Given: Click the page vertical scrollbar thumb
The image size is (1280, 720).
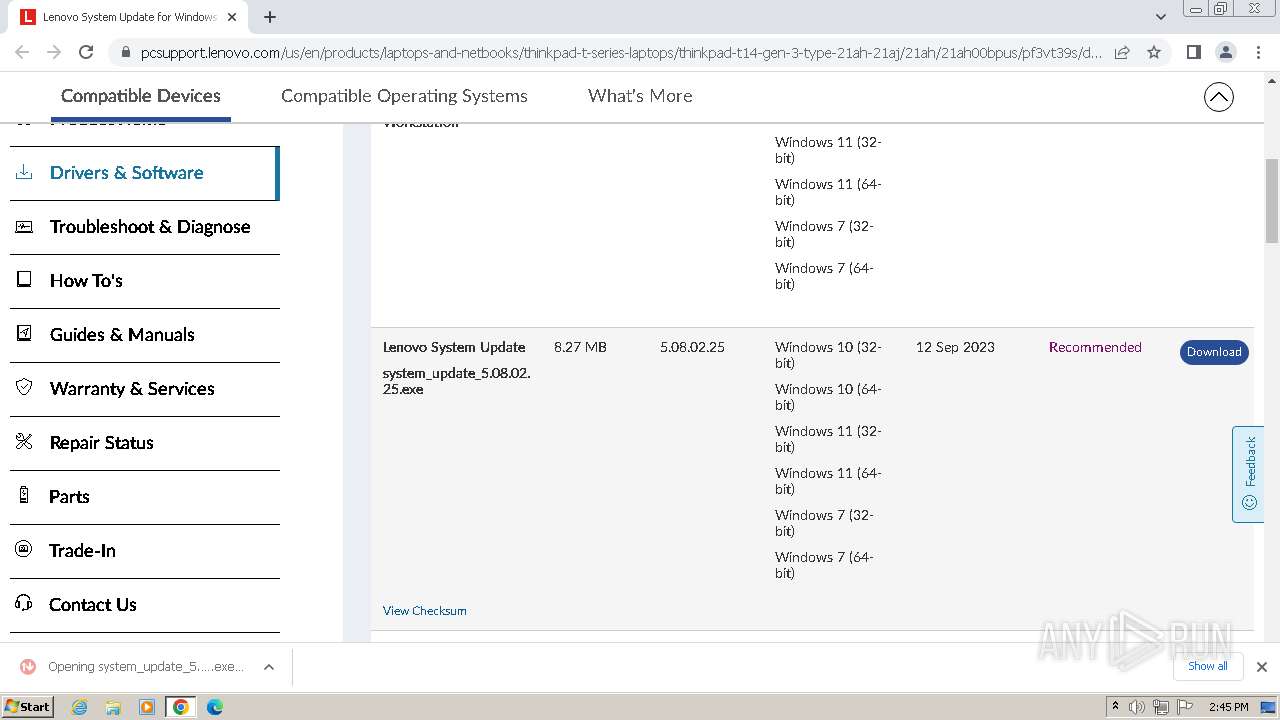Looking at the screenshot, I should (x=1272, y=200).
